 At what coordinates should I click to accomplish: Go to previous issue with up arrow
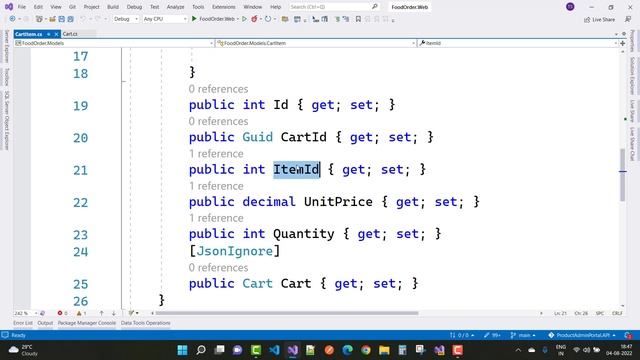(x=101, y=313)
